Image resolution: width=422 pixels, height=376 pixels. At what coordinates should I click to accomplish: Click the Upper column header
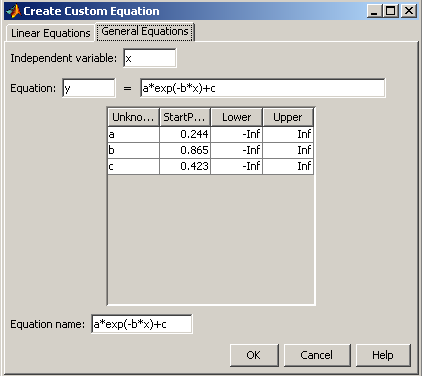[288, 117]
